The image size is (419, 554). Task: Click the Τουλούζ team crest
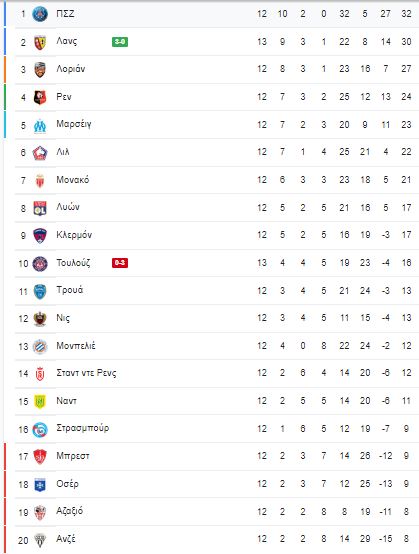tap(40, 264)
